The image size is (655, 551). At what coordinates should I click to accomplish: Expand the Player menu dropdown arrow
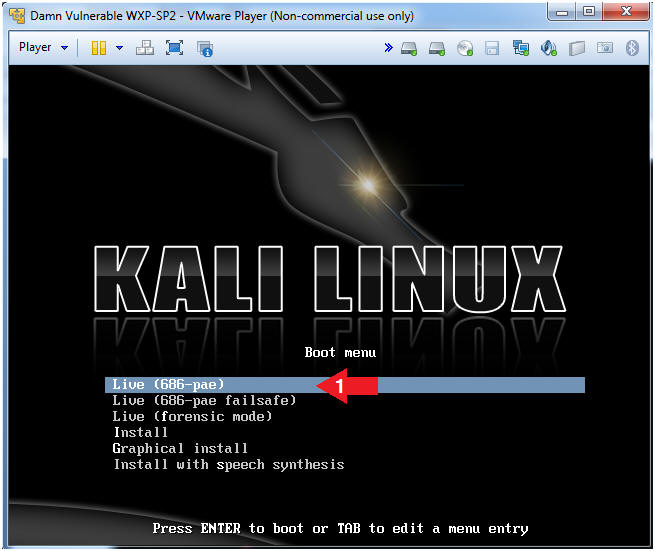pos(64,48)
